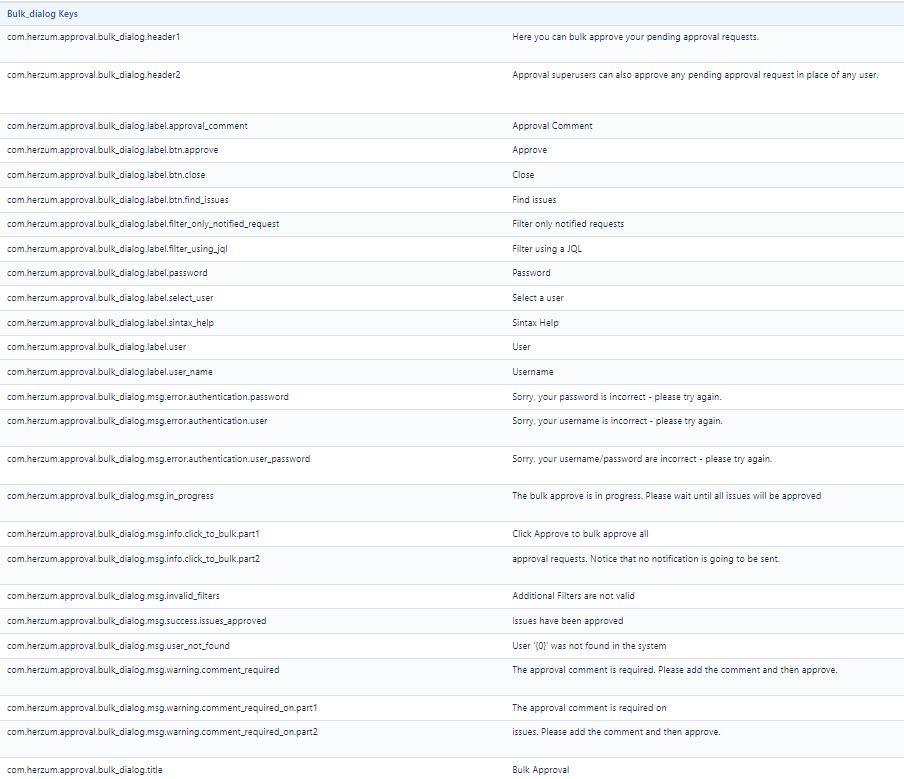Click the bulk_dialog.label.select_user key

coord(110,298)
